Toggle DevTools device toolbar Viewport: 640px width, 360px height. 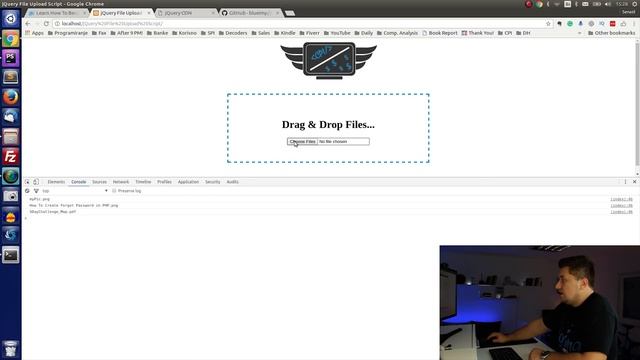click(36, 182)
